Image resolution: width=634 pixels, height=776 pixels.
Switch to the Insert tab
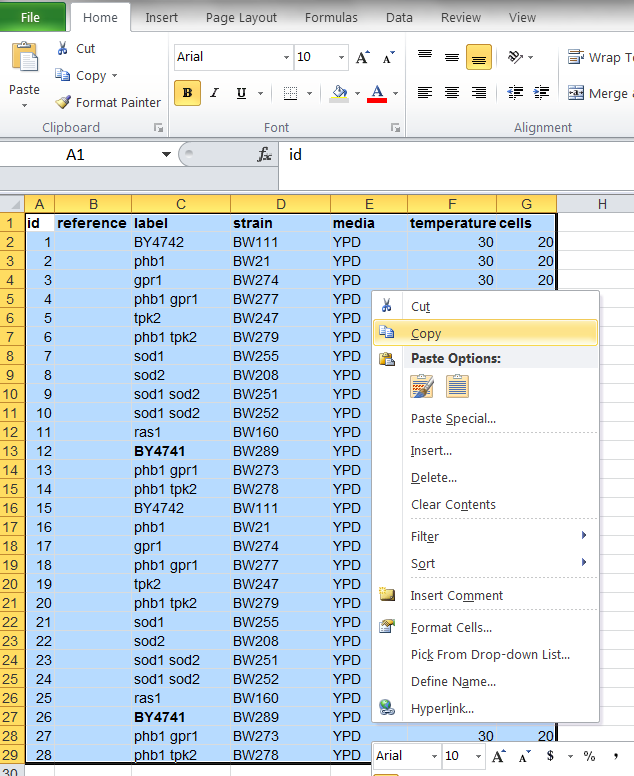pyautogui.click(x=161, y=18)
